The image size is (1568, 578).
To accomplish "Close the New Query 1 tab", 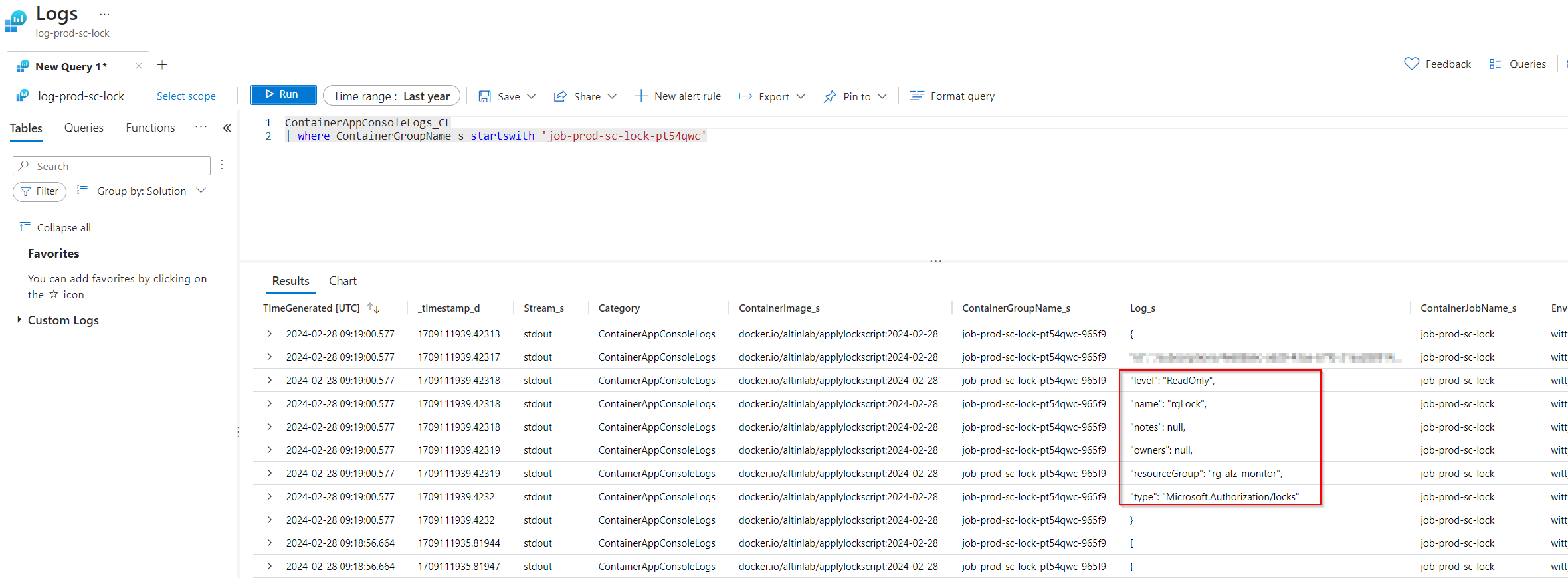I will coord(139,66).
